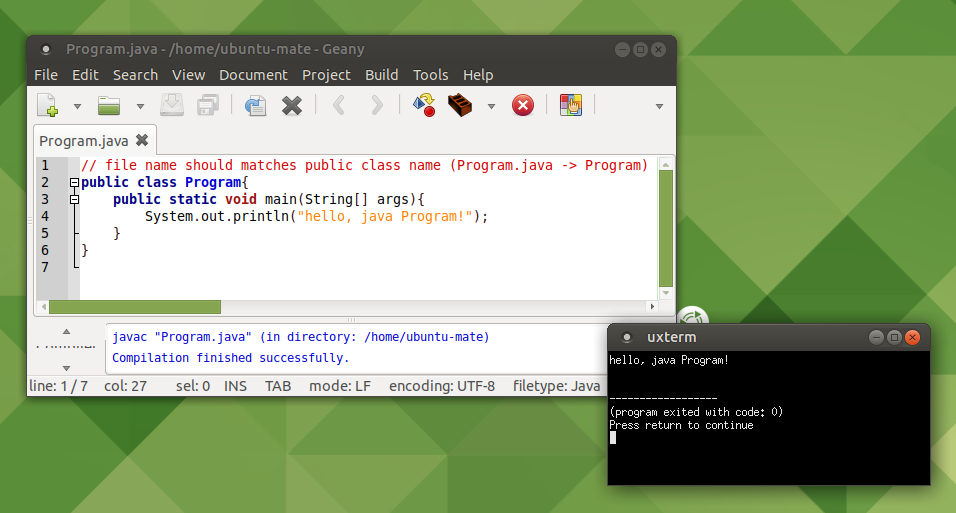Navigate back one location
Screen dimensions: 956x513
click(339, 106)
